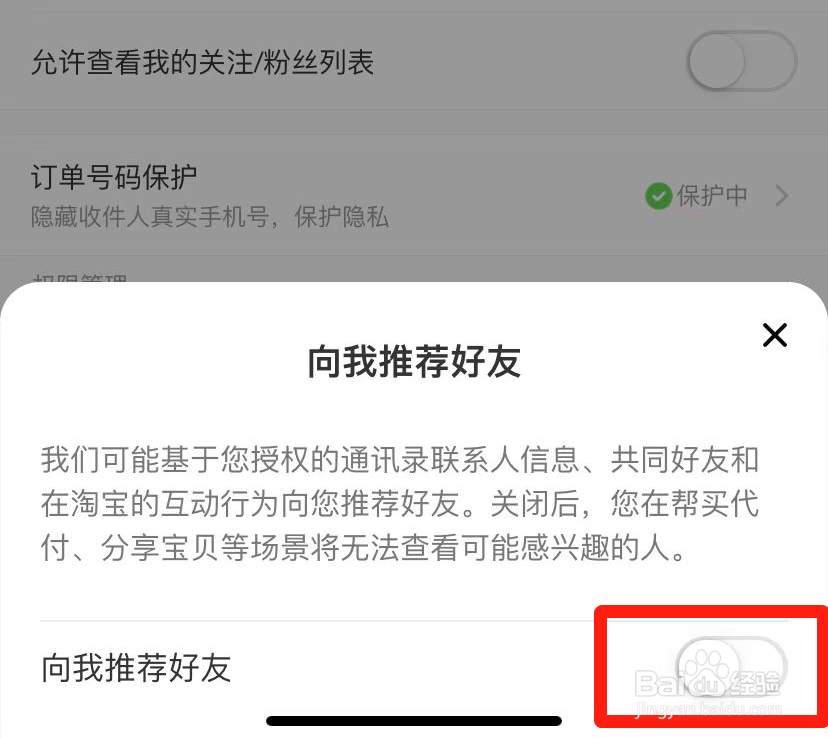Tap the 保护中 status text
This screenshot has width=828, height=738.
[x=712, y=196]
